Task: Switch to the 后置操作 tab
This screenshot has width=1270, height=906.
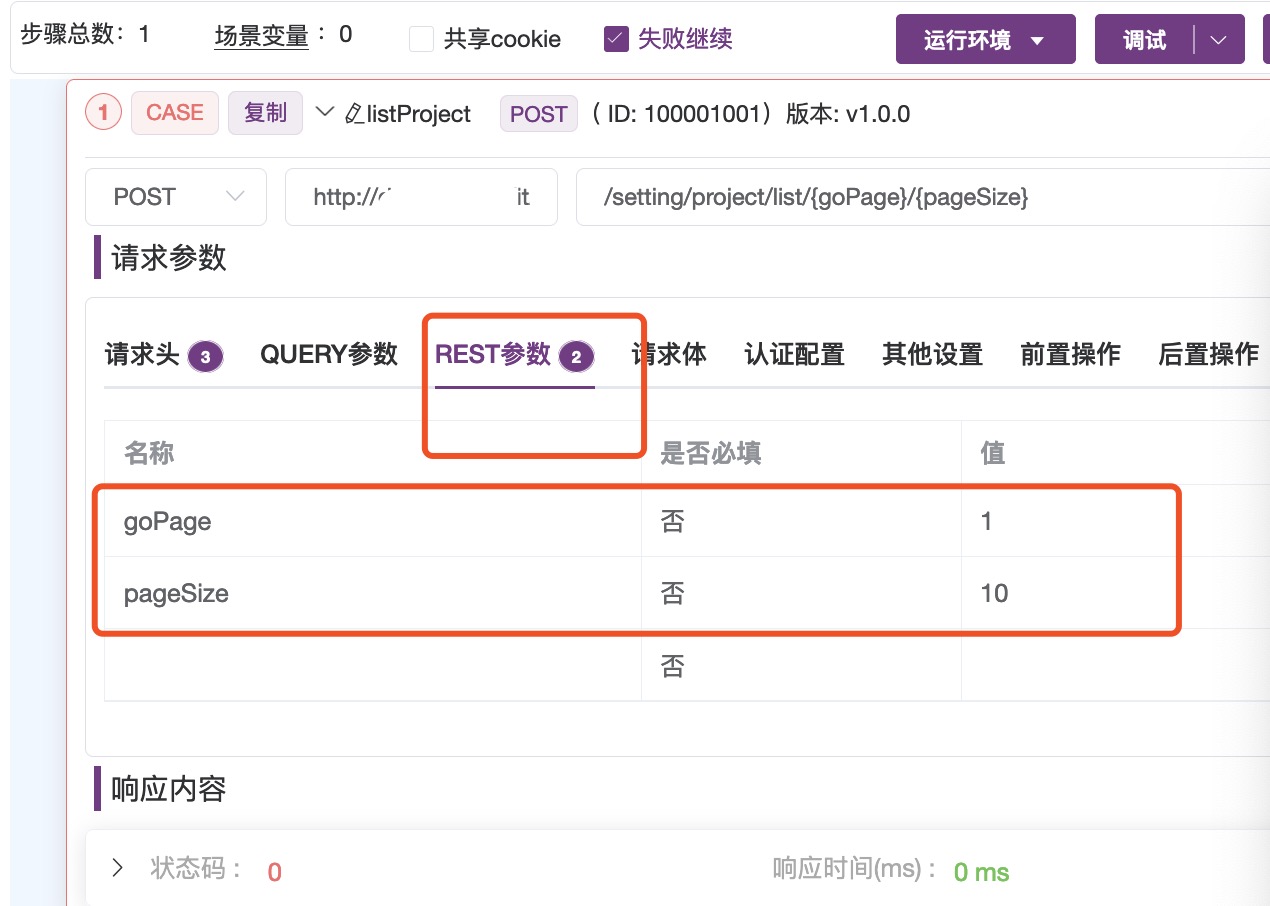Action: 1209,355
